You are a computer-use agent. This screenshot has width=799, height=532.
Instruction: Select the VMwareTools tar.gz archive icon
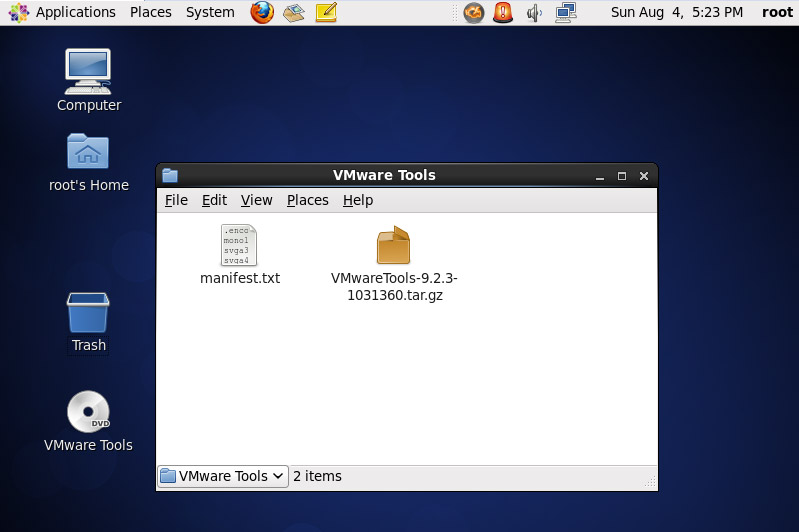coord(393,245)
